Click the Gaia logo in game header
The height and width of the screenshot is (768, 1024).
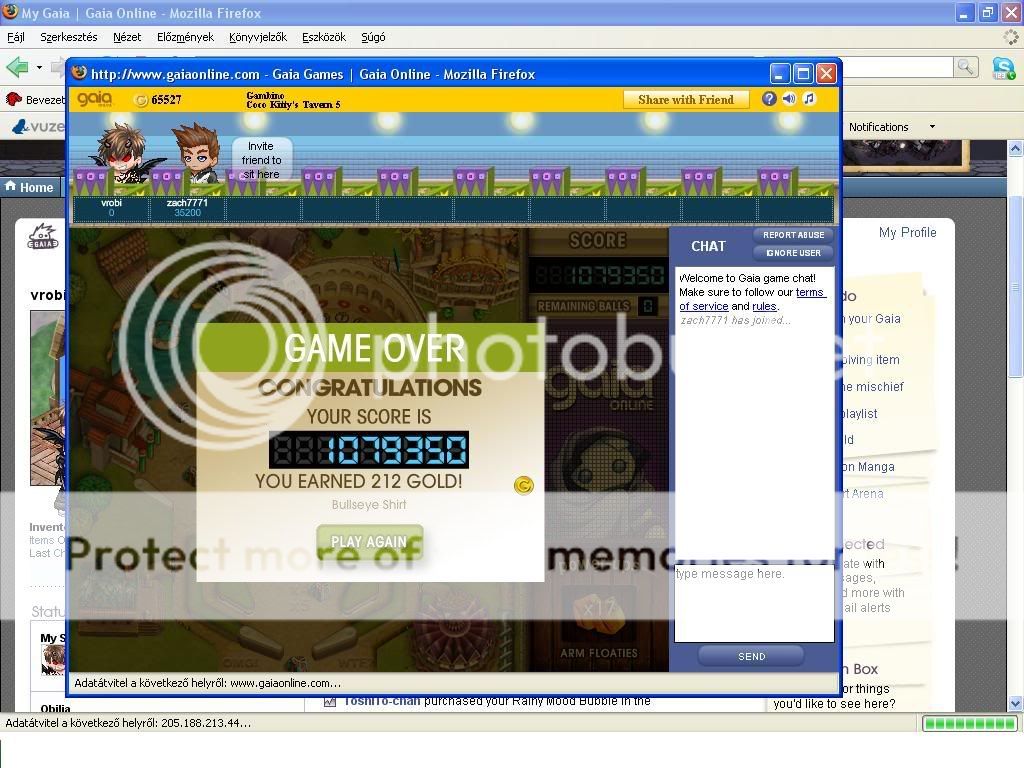click(x=95, y=99)
